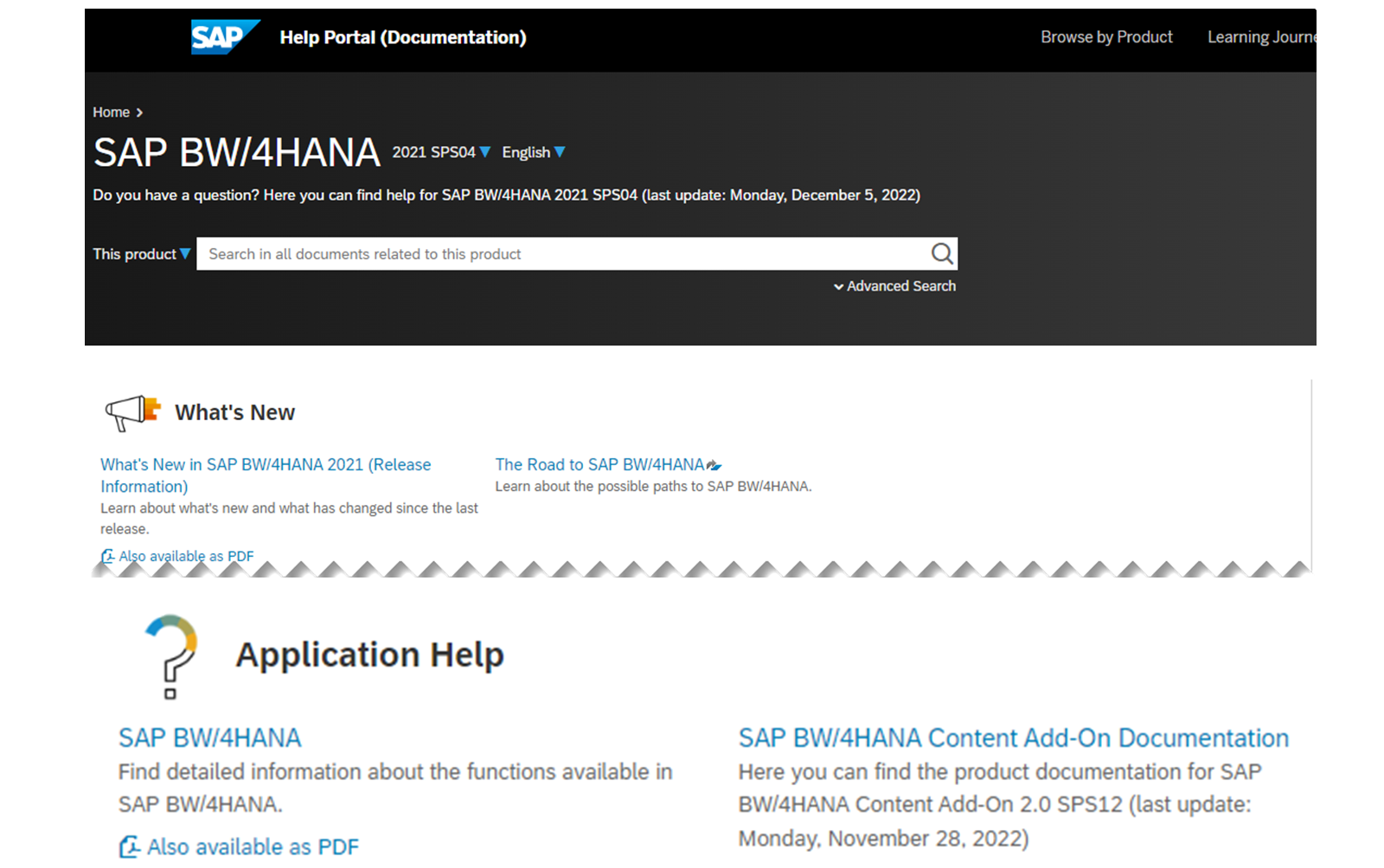Click external link icon beside The Road to SAP BW/4HANA

pos(714,465)
